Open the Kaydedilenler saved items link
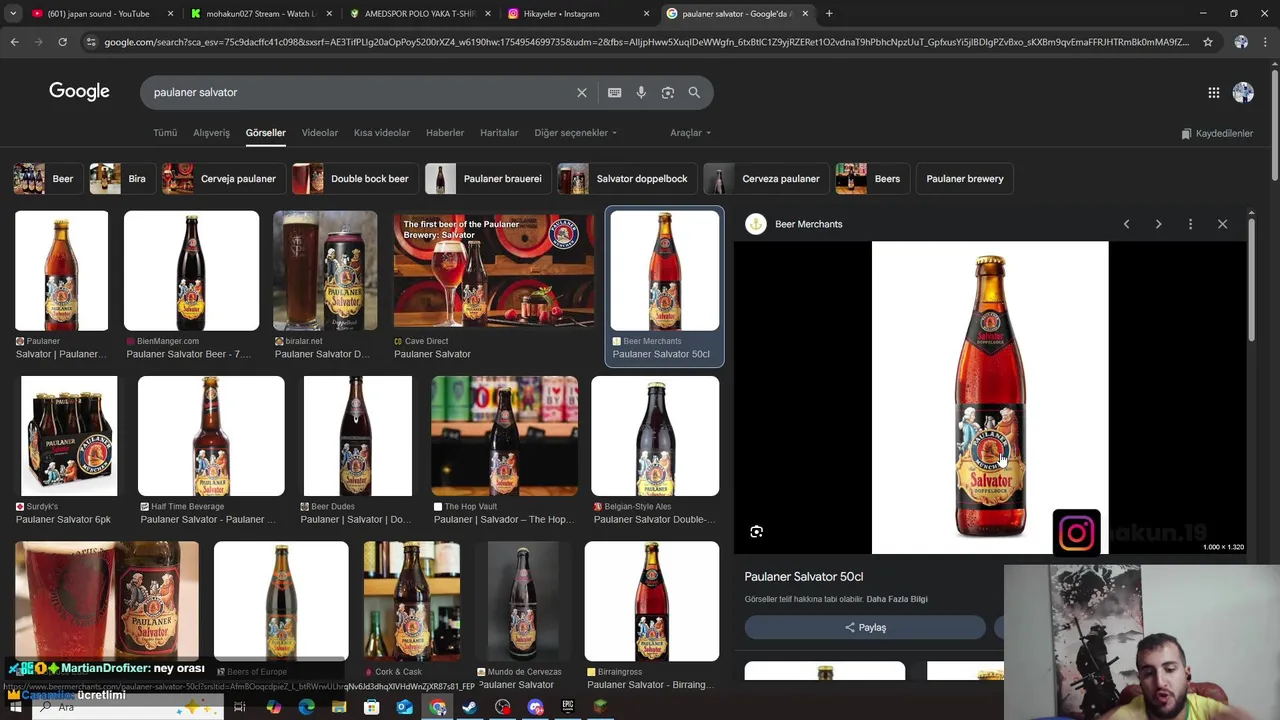The image size is (1280, 720). [1217, 133]
